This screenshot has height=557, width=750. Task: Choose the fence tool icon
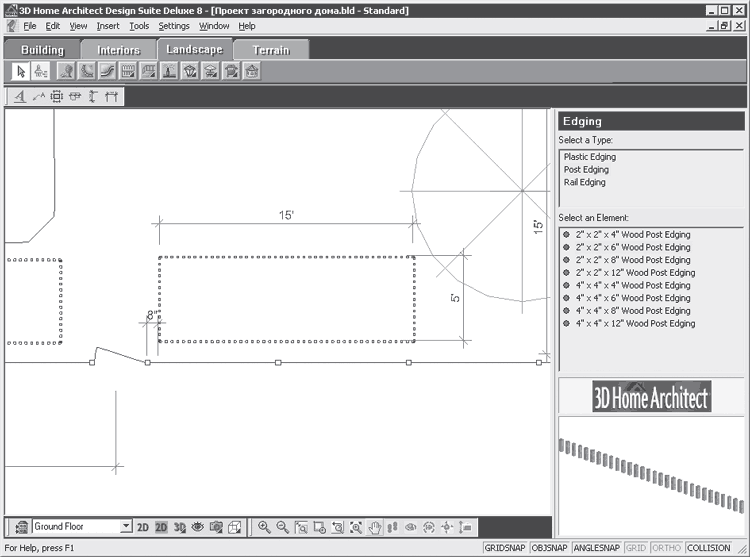point(128,72)
